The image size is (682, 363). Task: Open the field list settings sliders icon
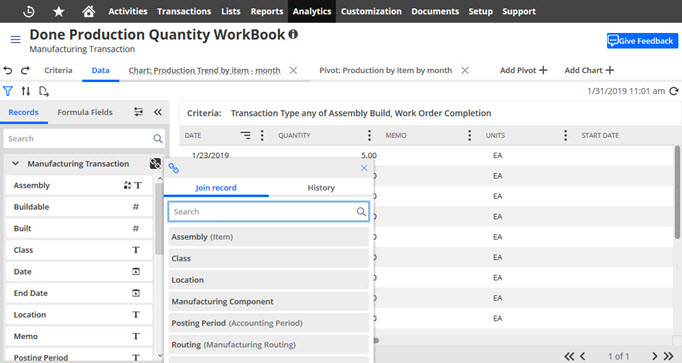tap(138, 112)
